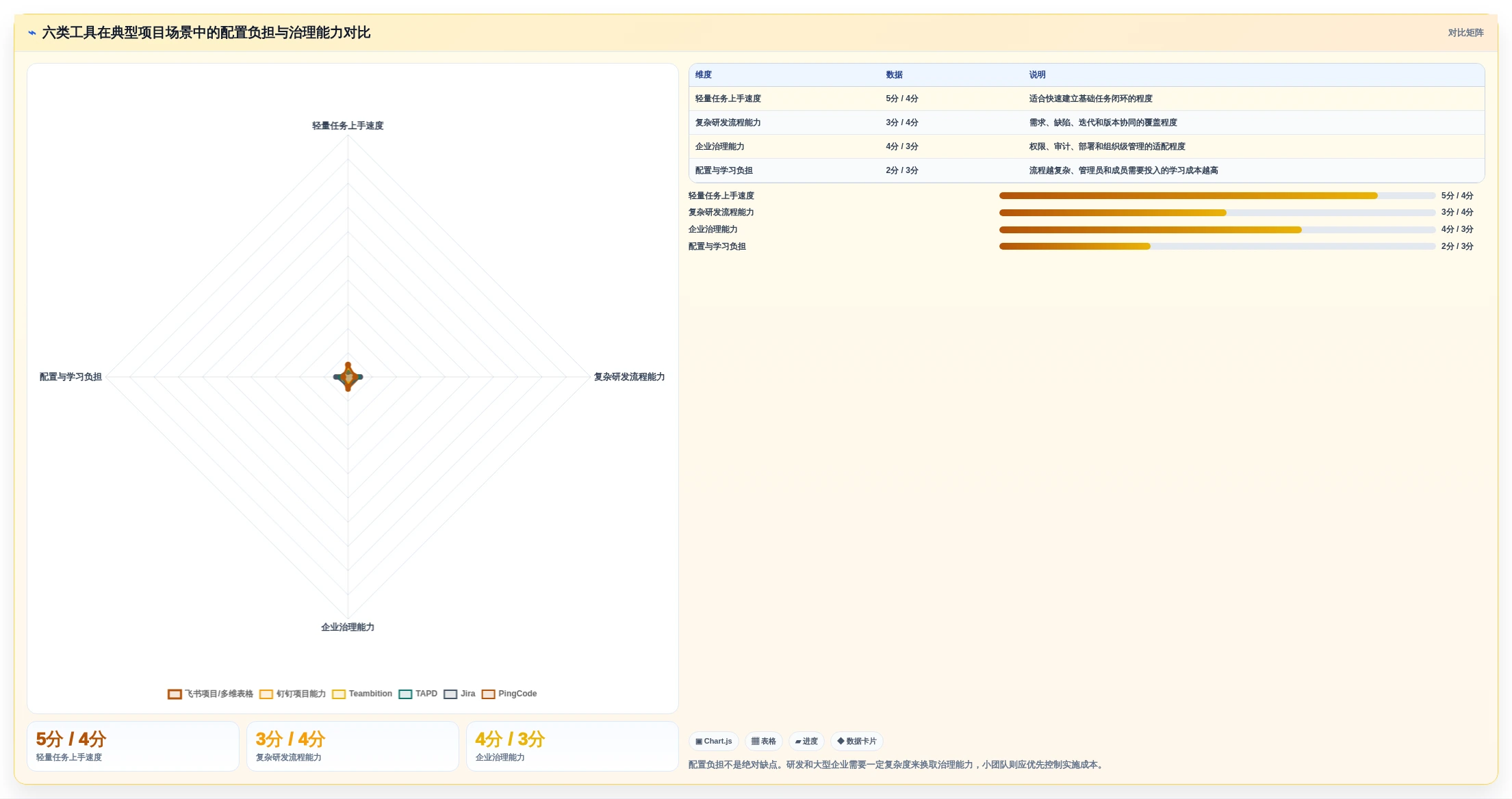The height and width of the screenshot is (799, 1512).
Task: Click the 对比矩阵 label in the header
Action: tap(1465, 32)
